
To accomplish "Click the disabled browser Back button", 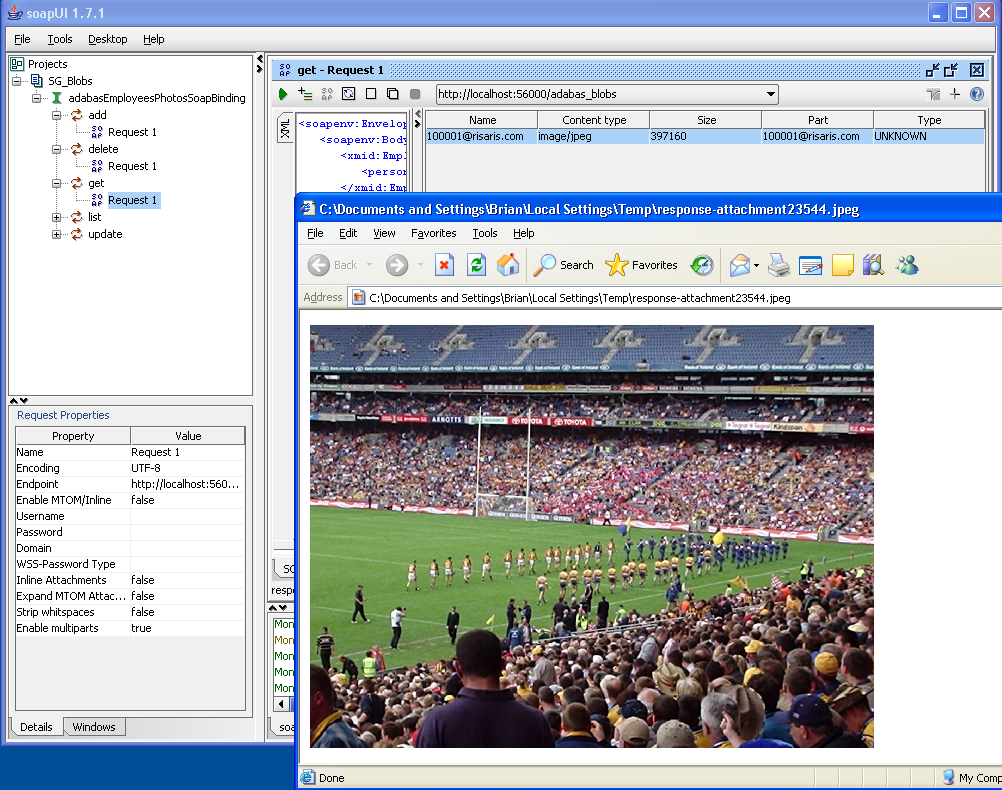I will (332, 265).
